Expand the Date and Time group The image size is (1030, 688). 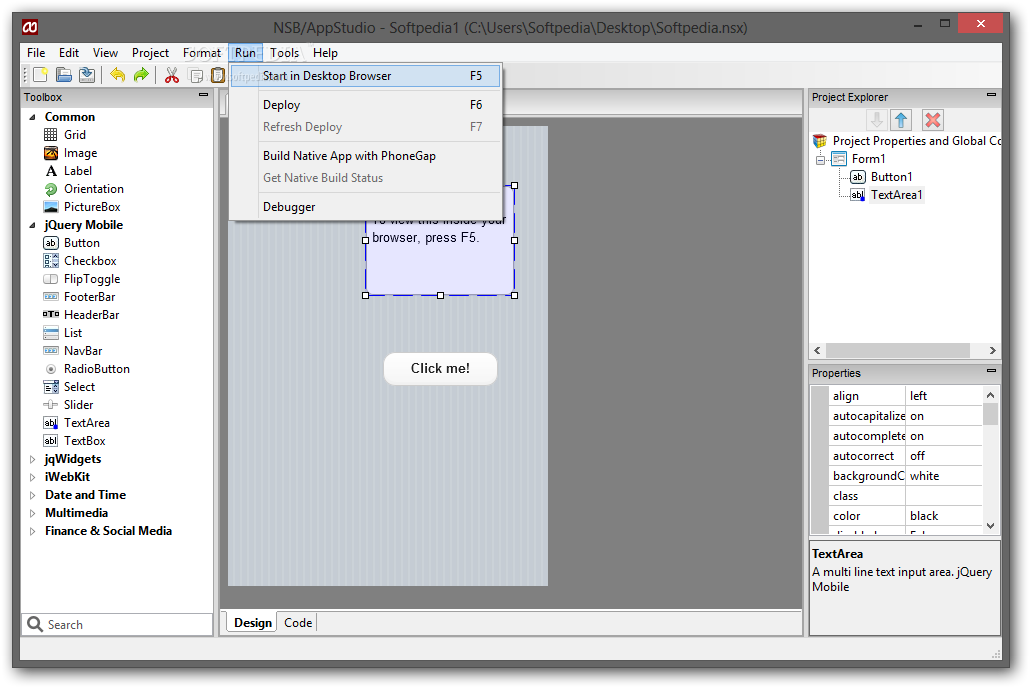32,495
